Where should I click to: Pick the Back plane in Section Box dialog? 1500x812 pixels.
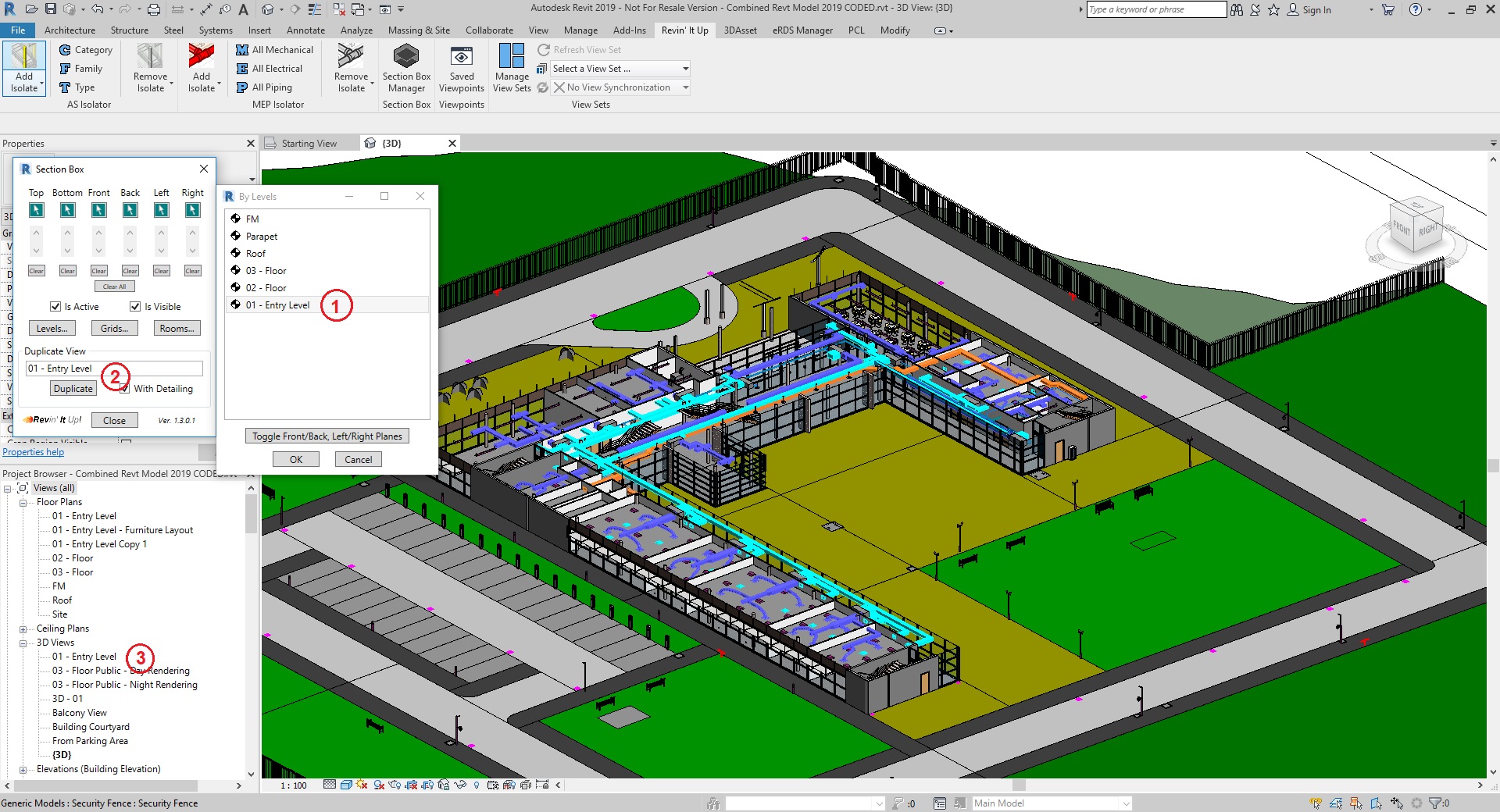click(x=130, y=210)
